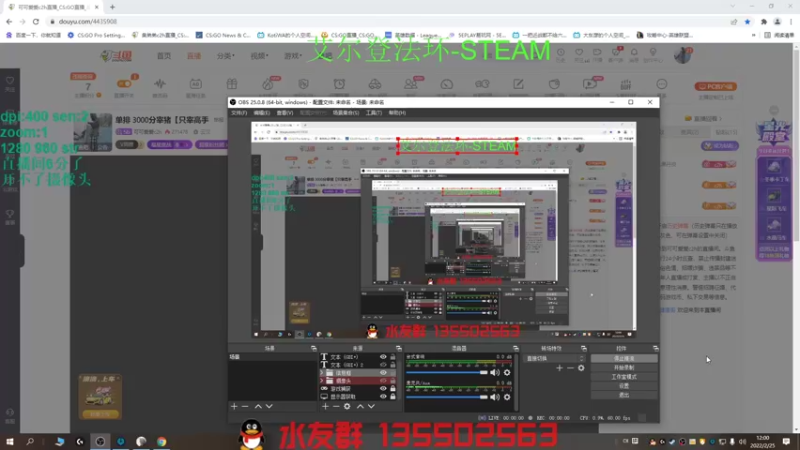This screenshot has width=800, height=450.
Task: Open the scene transition type dropdown
Action: (x=554, y=359)
